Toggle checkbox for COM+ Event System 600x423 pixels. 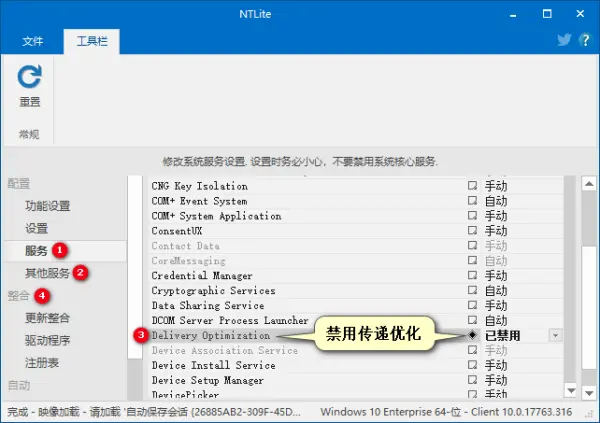pyautogui.click(x=473, y=201)
